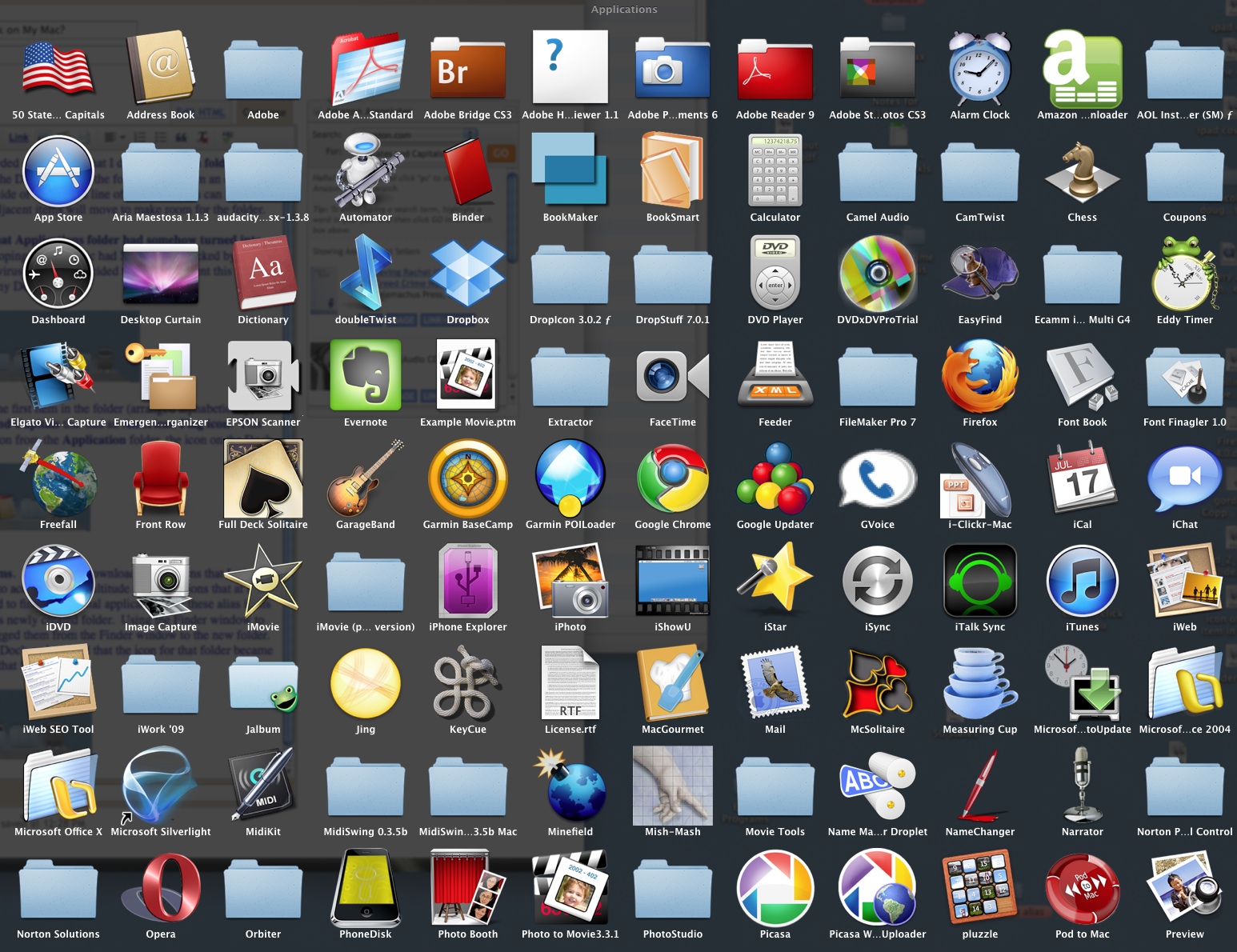
Task: Open Pod to Mac icon
Action: pyautogui.click(x=1083, y=887)
